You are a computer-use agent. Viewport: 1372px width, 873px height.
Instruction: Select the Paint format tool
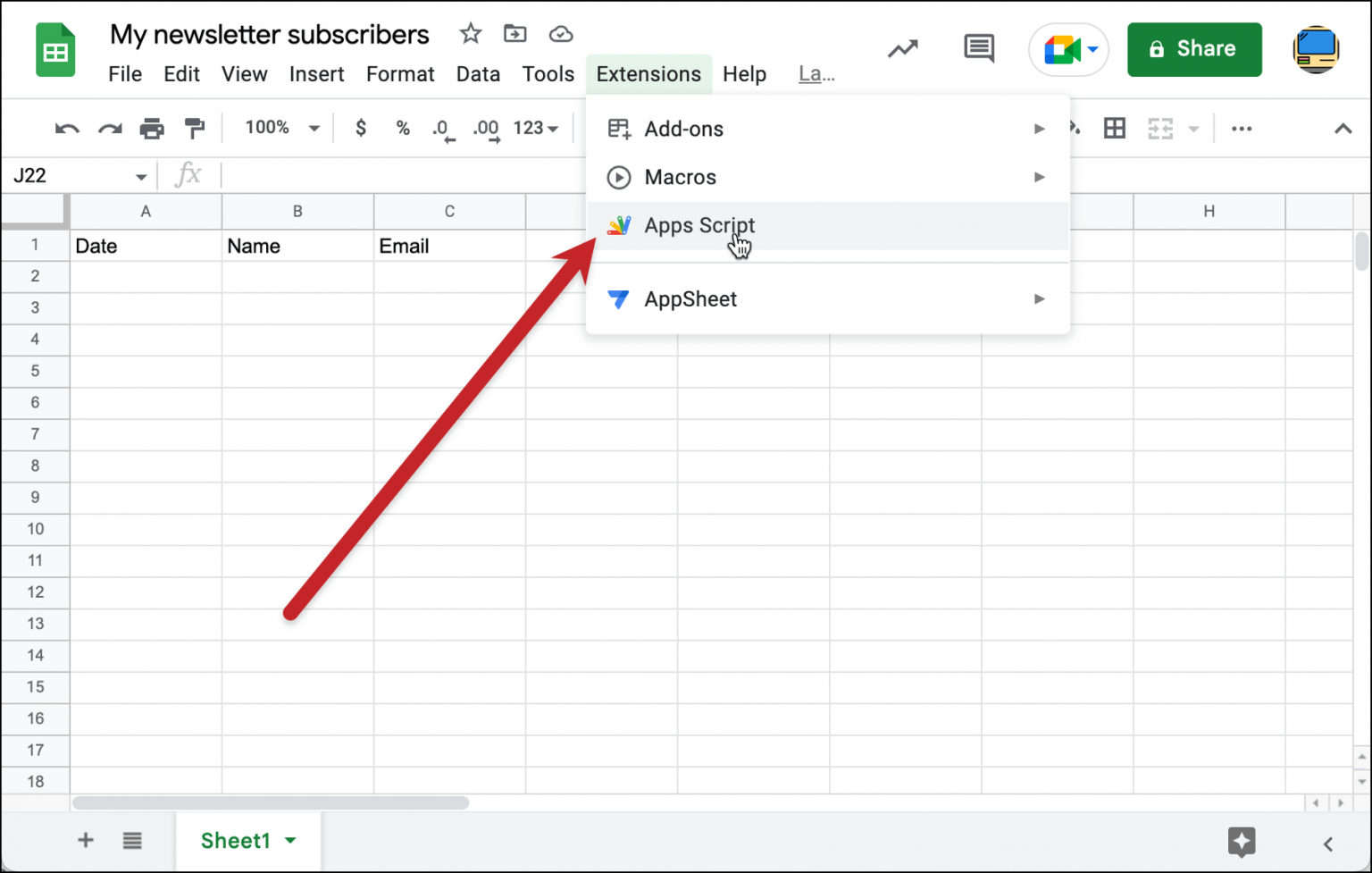pyautogui.click(x=195, y=128)
